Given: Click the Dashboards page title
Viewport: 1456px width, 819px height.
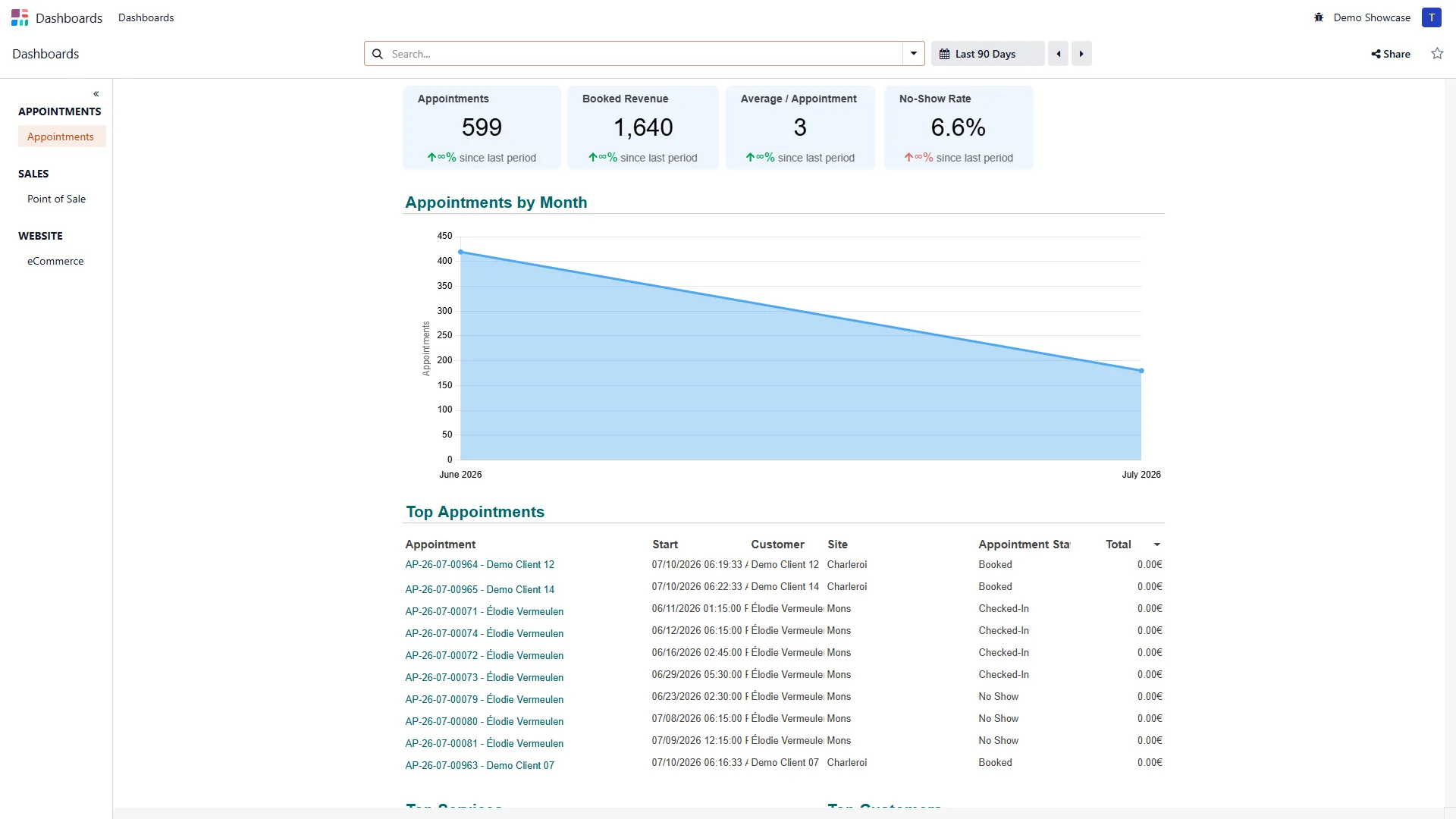Looking at the screenshot, I should [45, 54].
